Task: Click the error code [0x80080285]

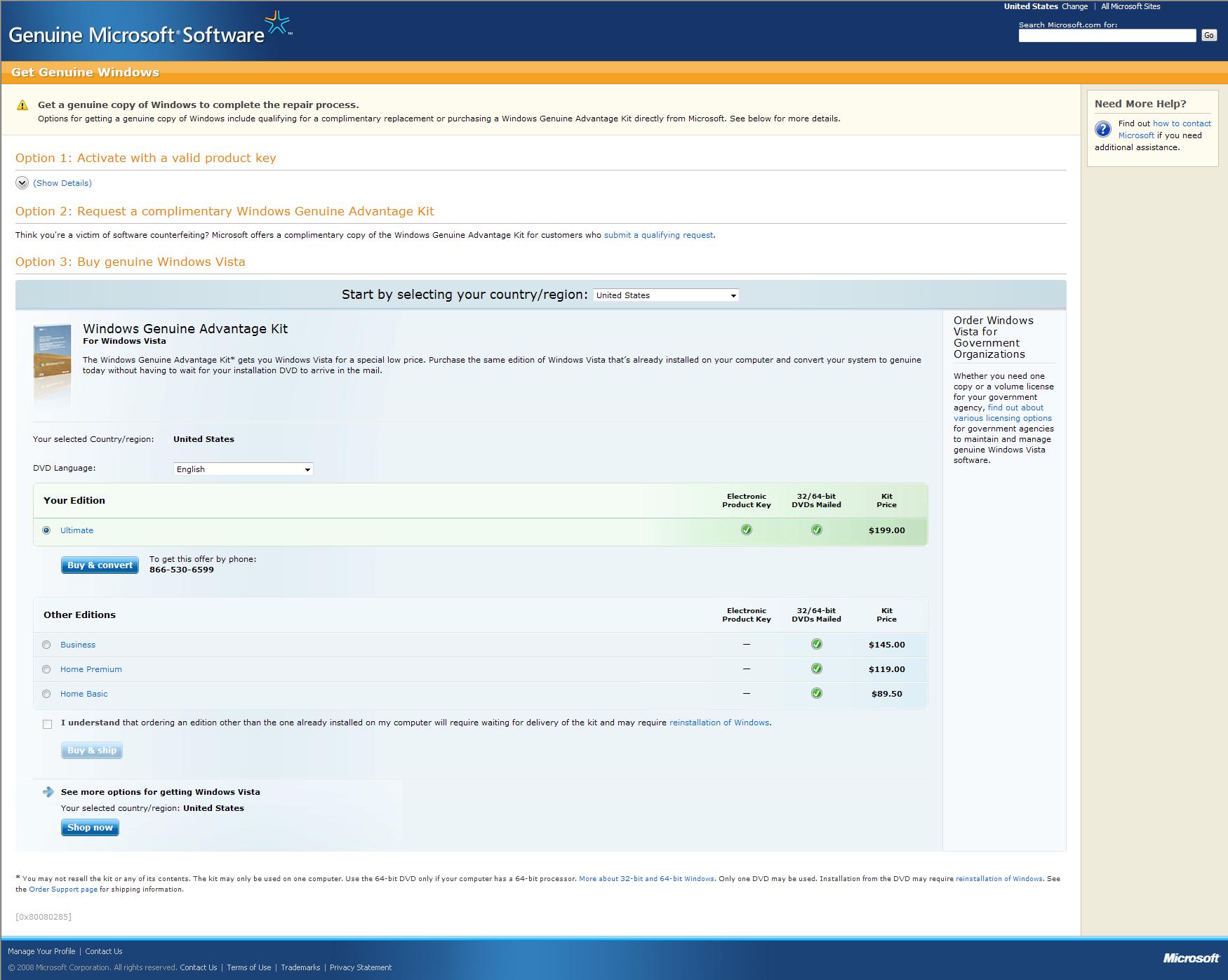Action: tap(44, 917)
